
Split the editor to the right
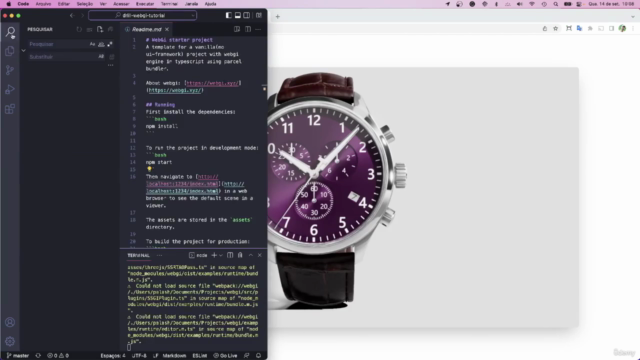point(248,29)
